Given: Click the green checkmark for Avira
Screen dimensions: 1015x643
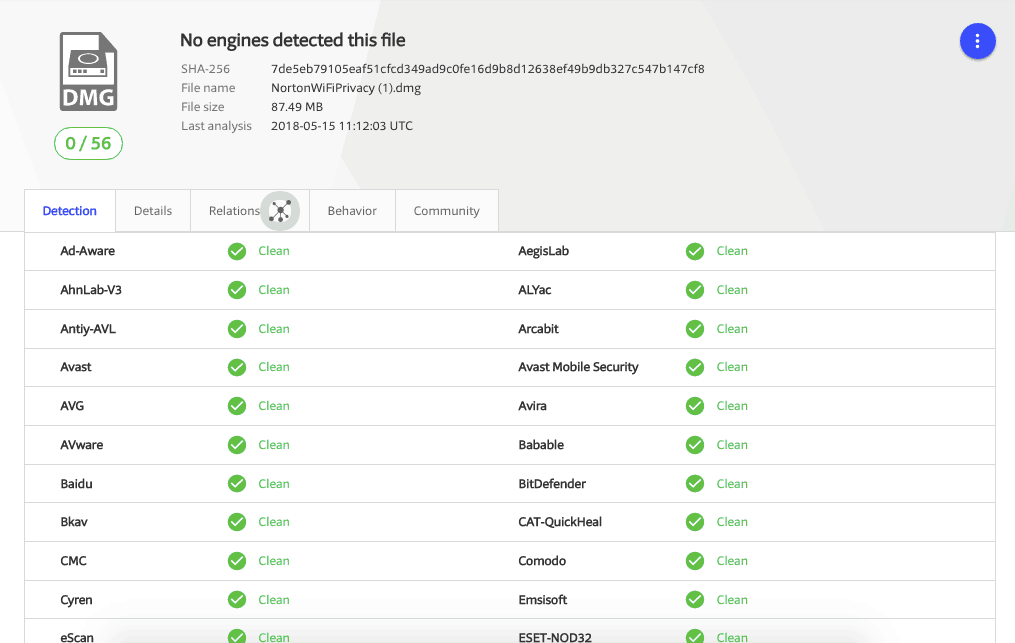Looking at the screenshot, I should click(695, 406).
